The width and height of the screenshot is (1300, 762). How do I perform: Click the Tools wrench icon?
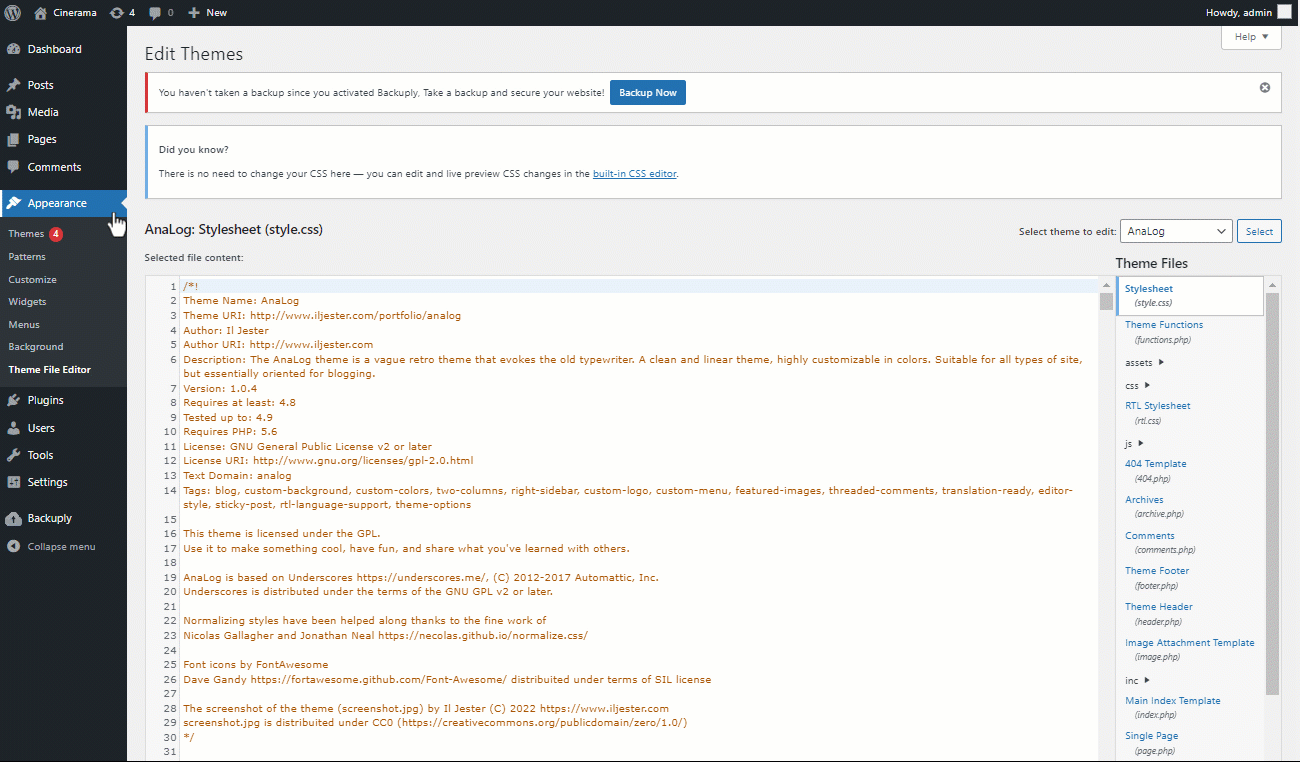13,455
